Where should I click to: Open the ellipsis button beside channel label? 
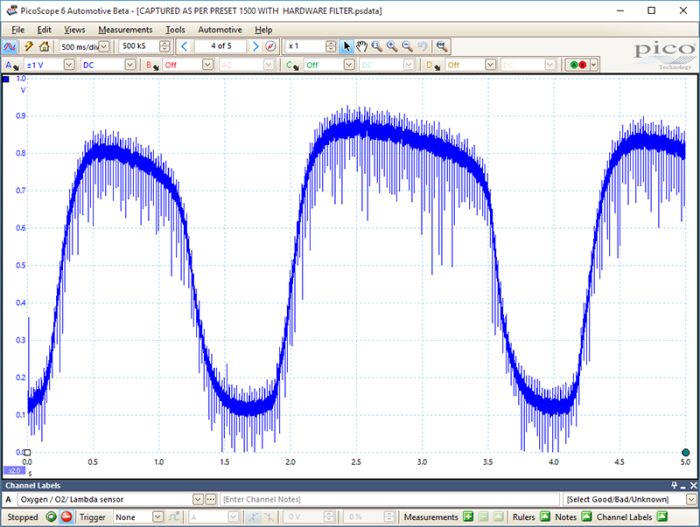(210, 499)
